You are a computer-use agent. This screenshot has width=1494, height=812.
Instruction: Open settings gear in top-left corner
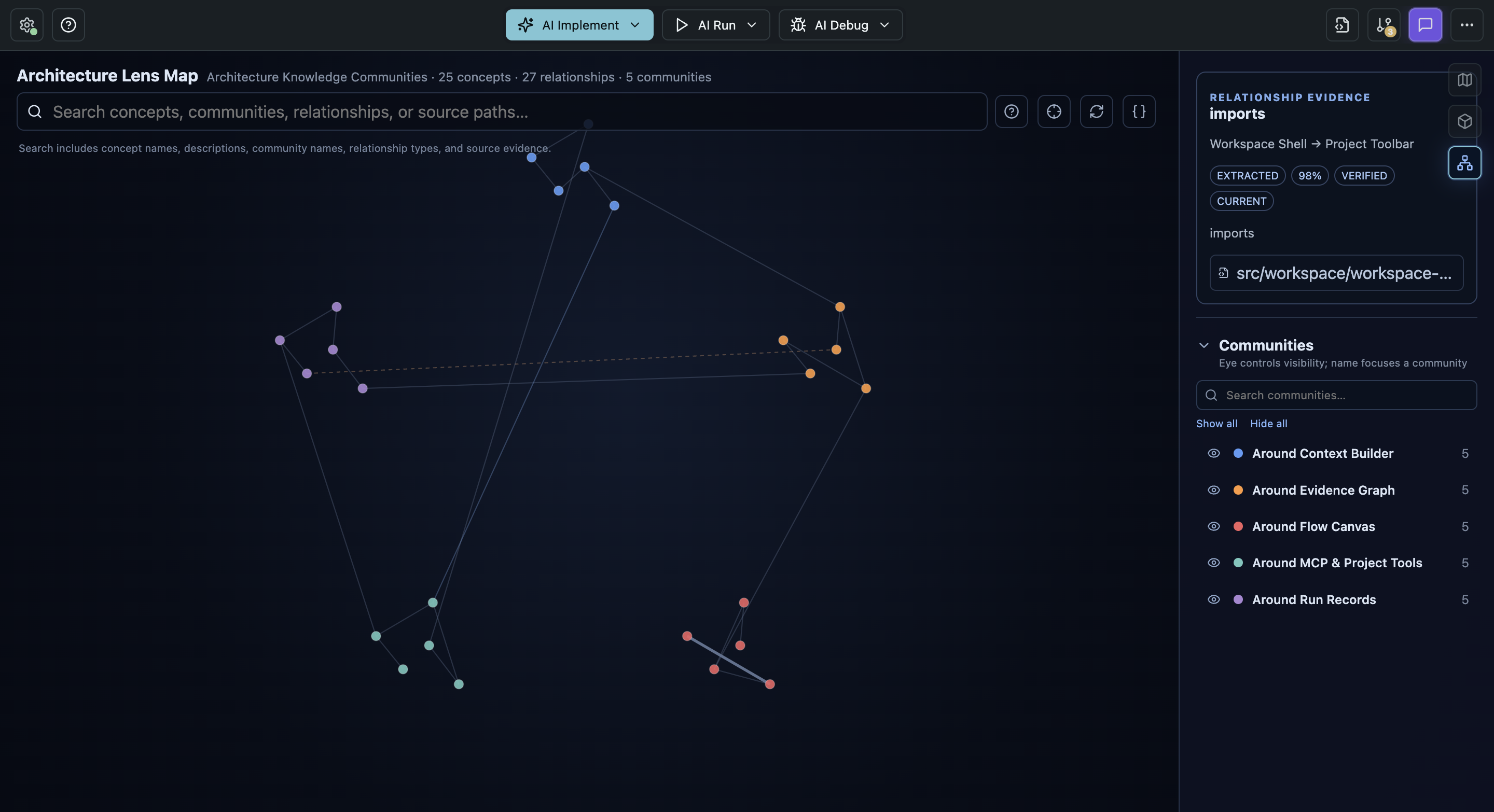click(26, 25)
